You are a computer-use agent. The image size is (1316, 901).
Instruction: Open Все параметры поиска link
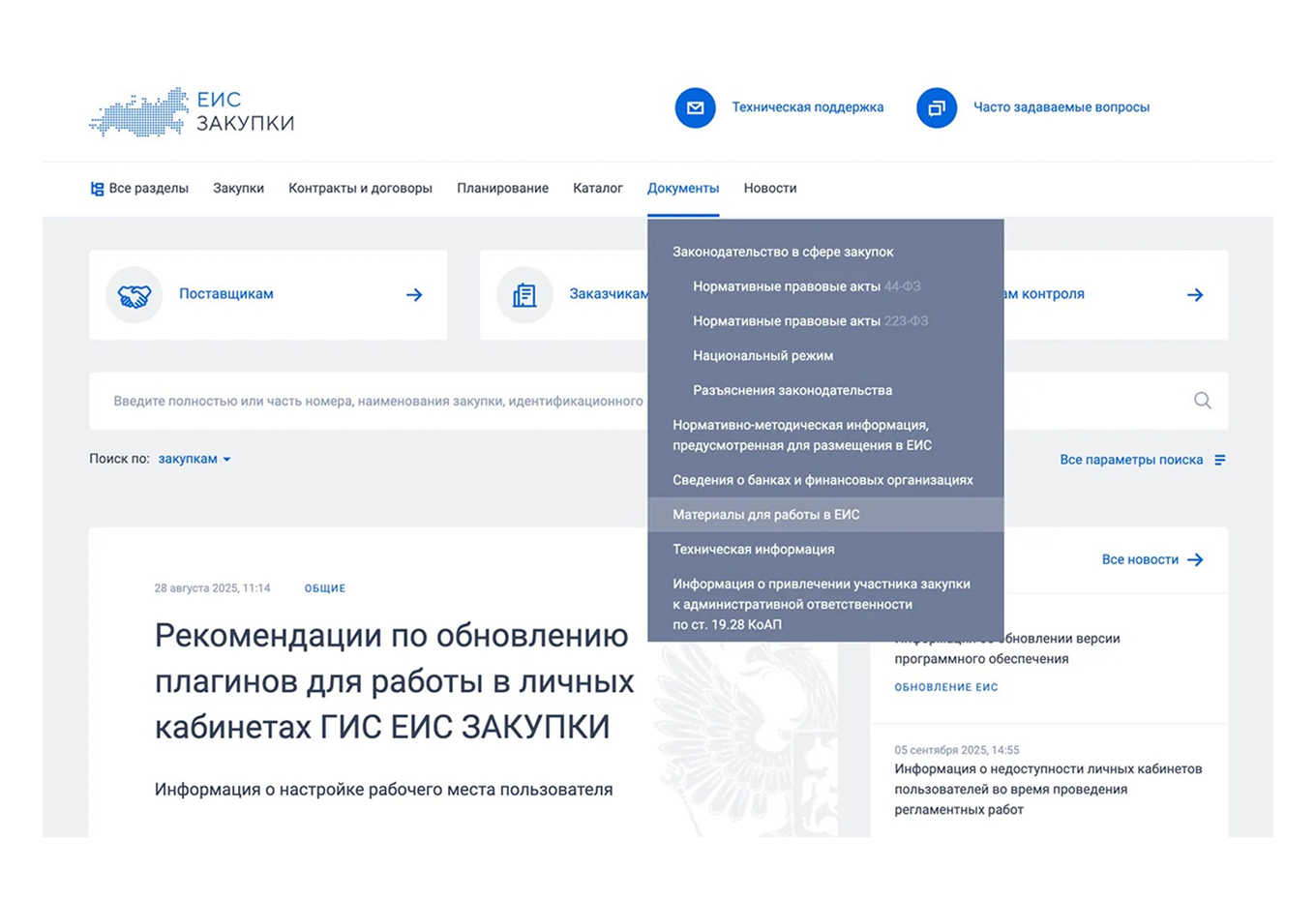tap(1131, 460)
